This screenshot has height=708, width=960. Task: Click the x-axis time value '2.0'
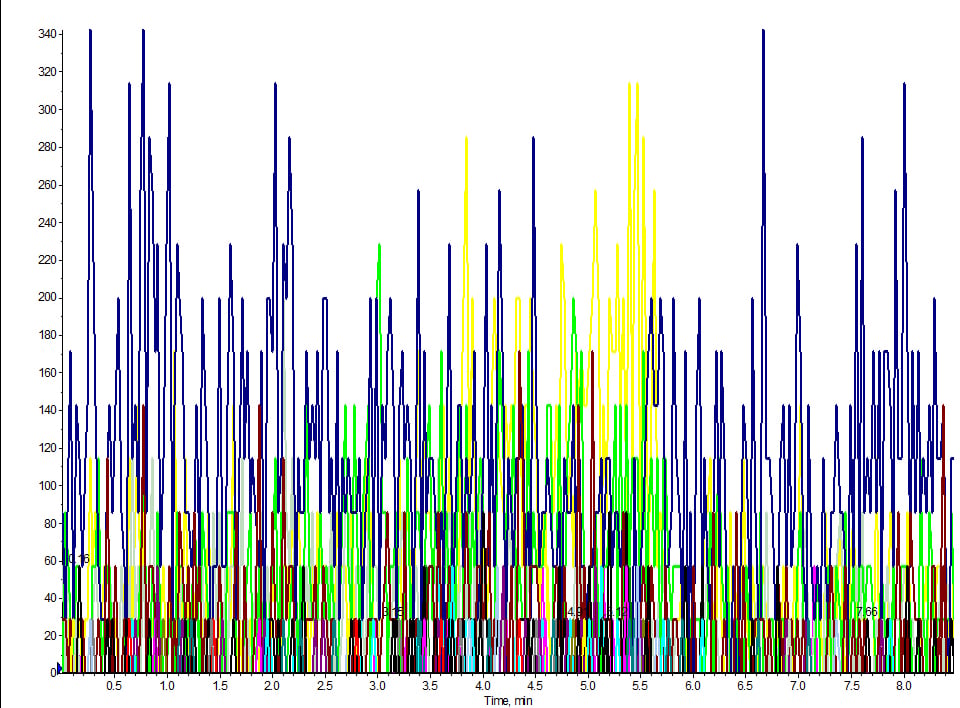click(272, 685)
